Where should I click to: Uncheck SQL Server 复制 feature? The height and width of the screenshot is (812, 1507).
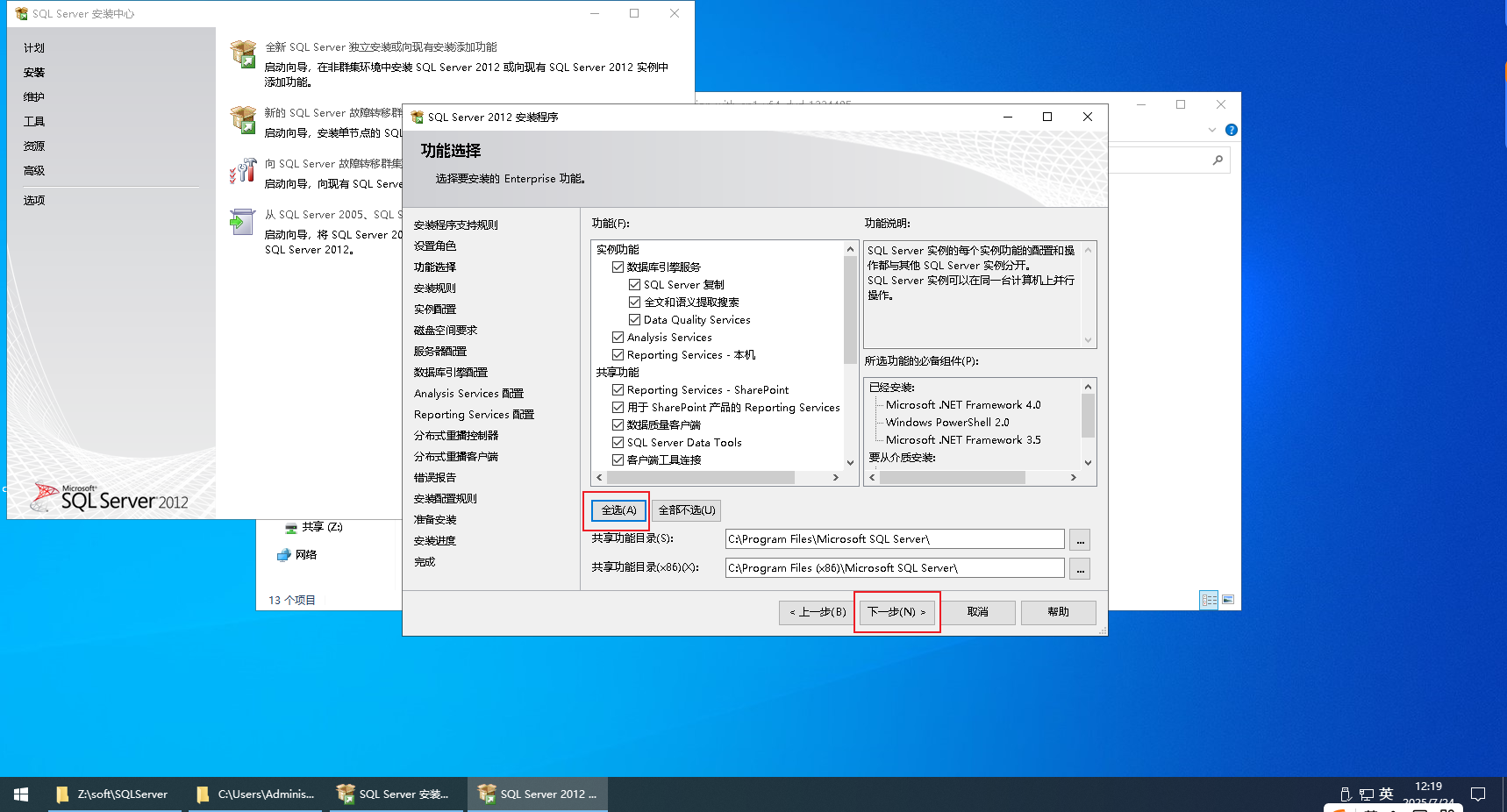(x=634, y=285)
